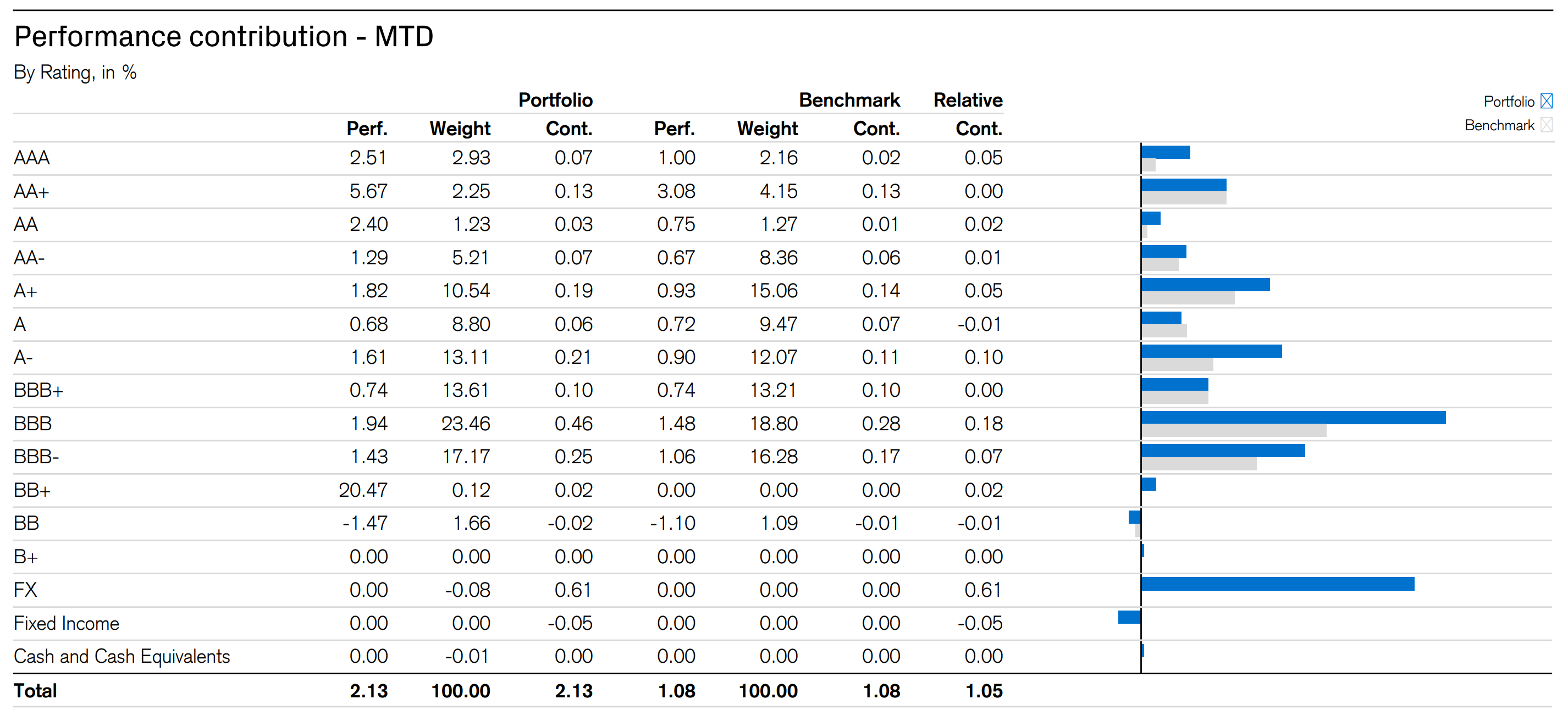Click the Benchmark column group header

click(x=849, y=100)
